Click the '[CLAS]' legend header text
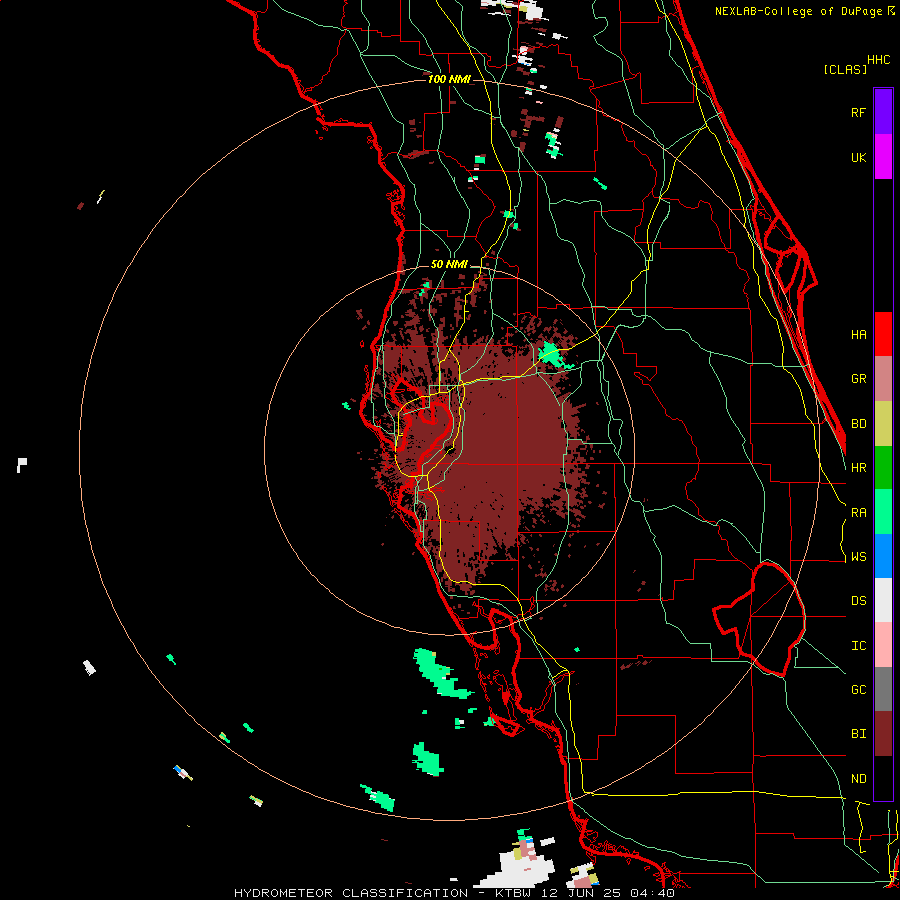This screenshot has height=900, width=900. tap(845, 69)
